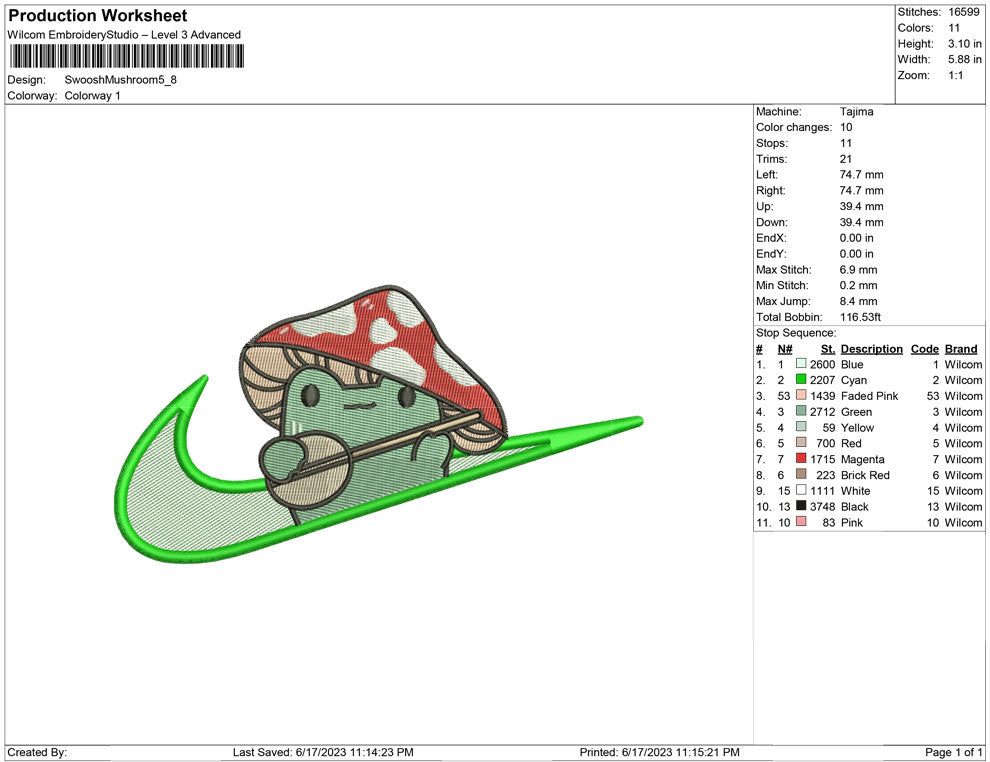
Task: Click the Cyan thread color swatch
Action: [801, 379]
